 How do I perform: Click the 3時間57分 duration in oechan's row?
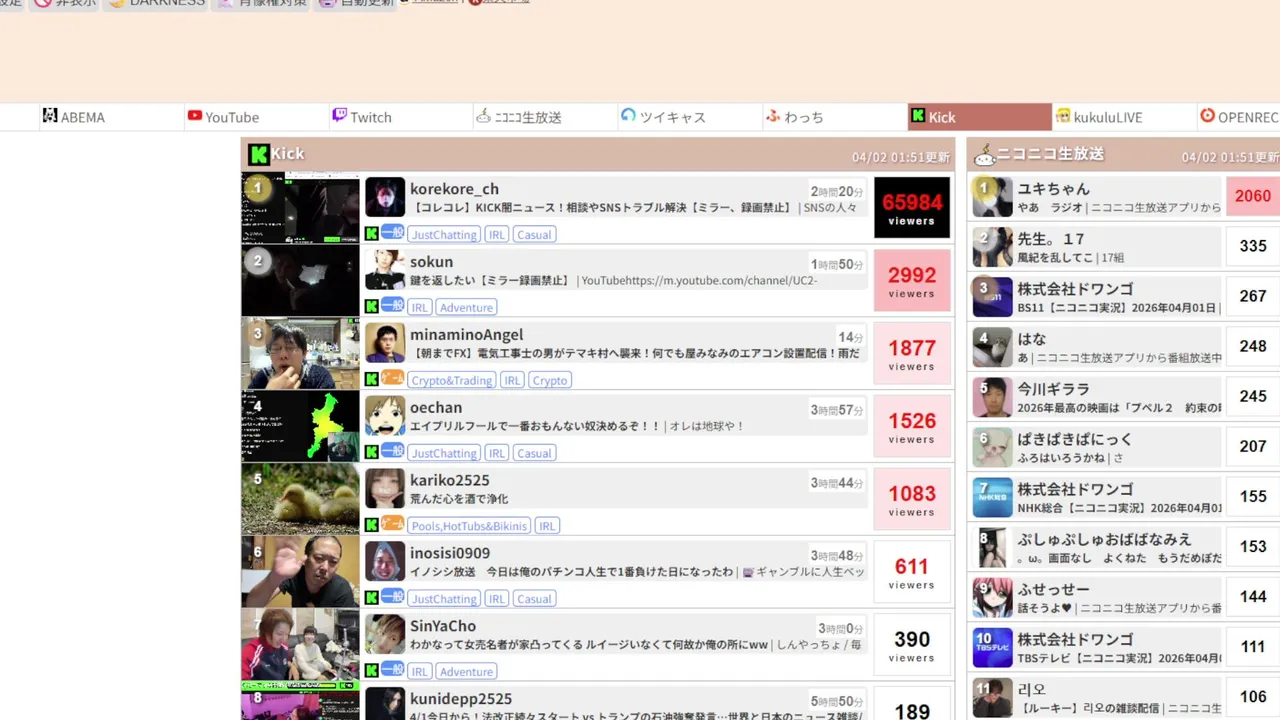coord(837,410)
